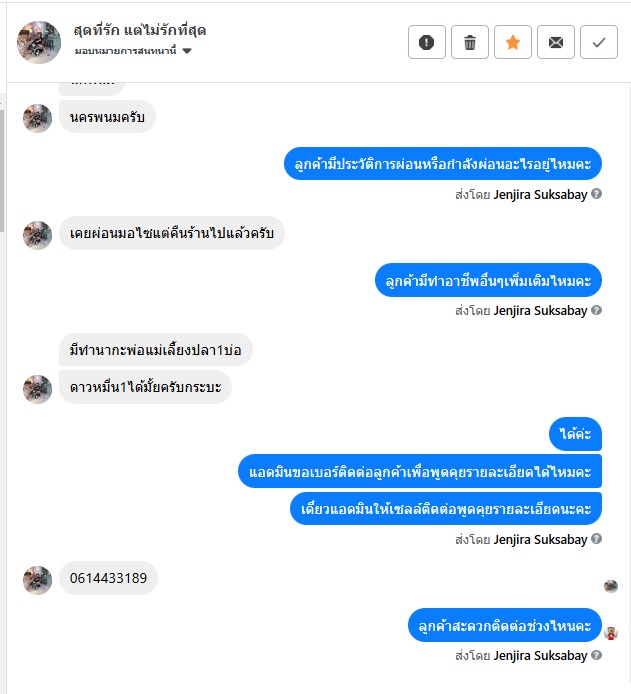Click the phone number message 0614433189
This screenshot has width=631, height=694.
(108, 578)
